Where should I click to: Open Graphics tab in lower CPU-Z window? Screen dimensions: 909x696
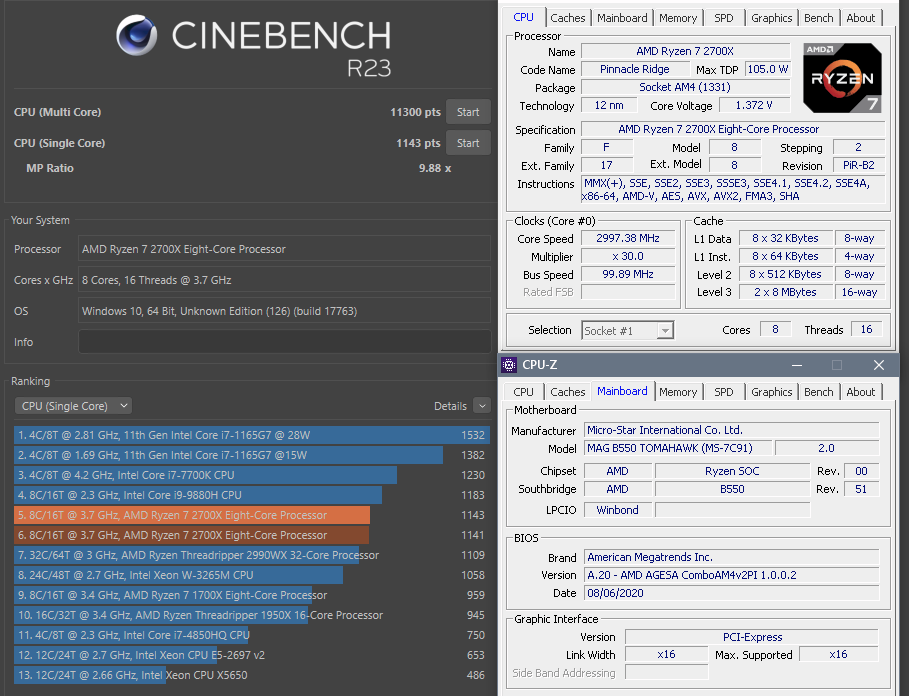pos(771,392)
